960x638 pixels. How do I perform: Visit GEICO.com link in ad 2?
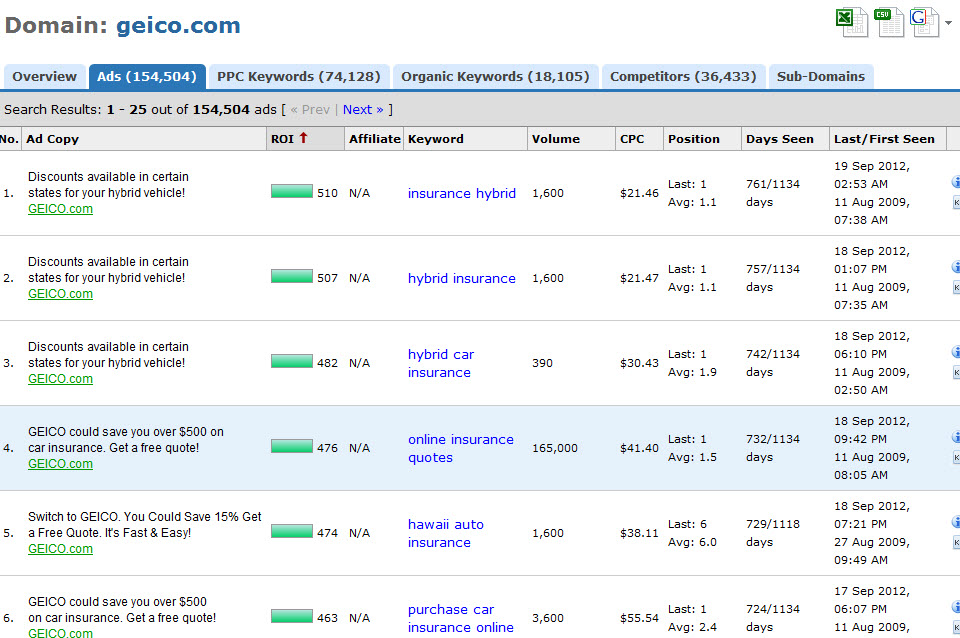(61, 294)
